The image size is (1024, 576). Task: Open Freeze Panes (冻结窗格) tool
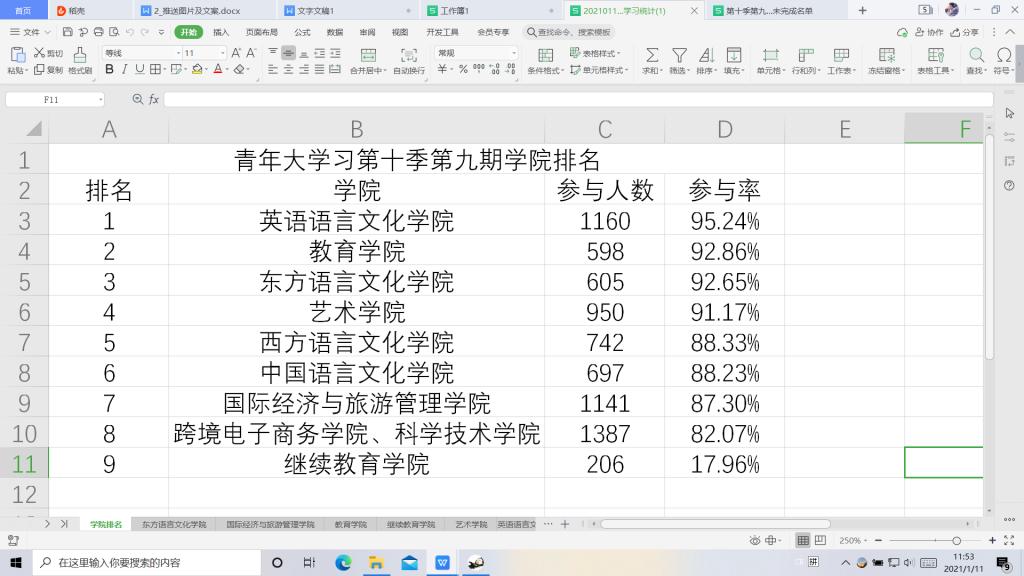pos(886,55)
